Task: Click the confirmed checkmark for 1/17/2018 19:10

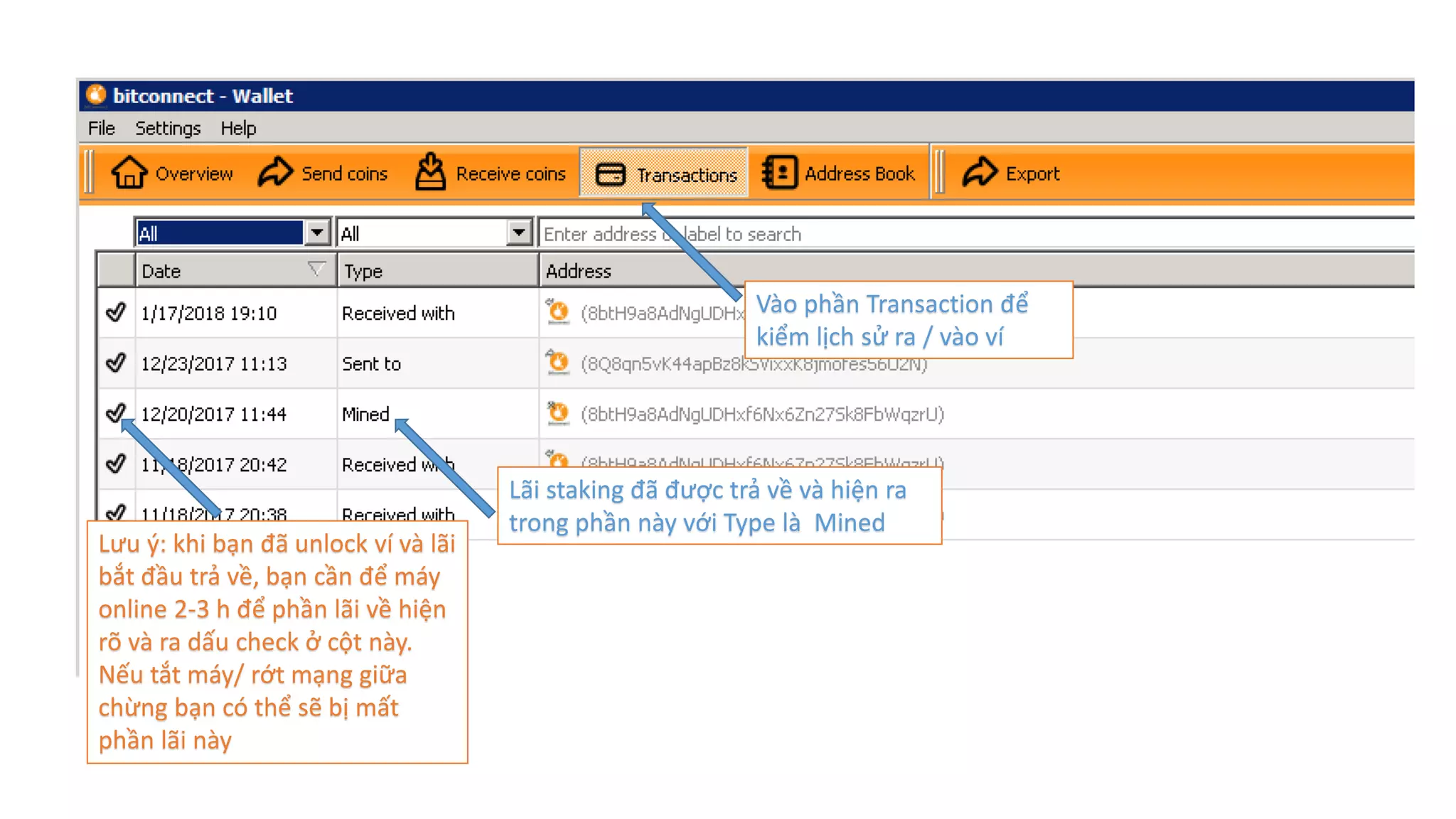Action: pos(115,312)
